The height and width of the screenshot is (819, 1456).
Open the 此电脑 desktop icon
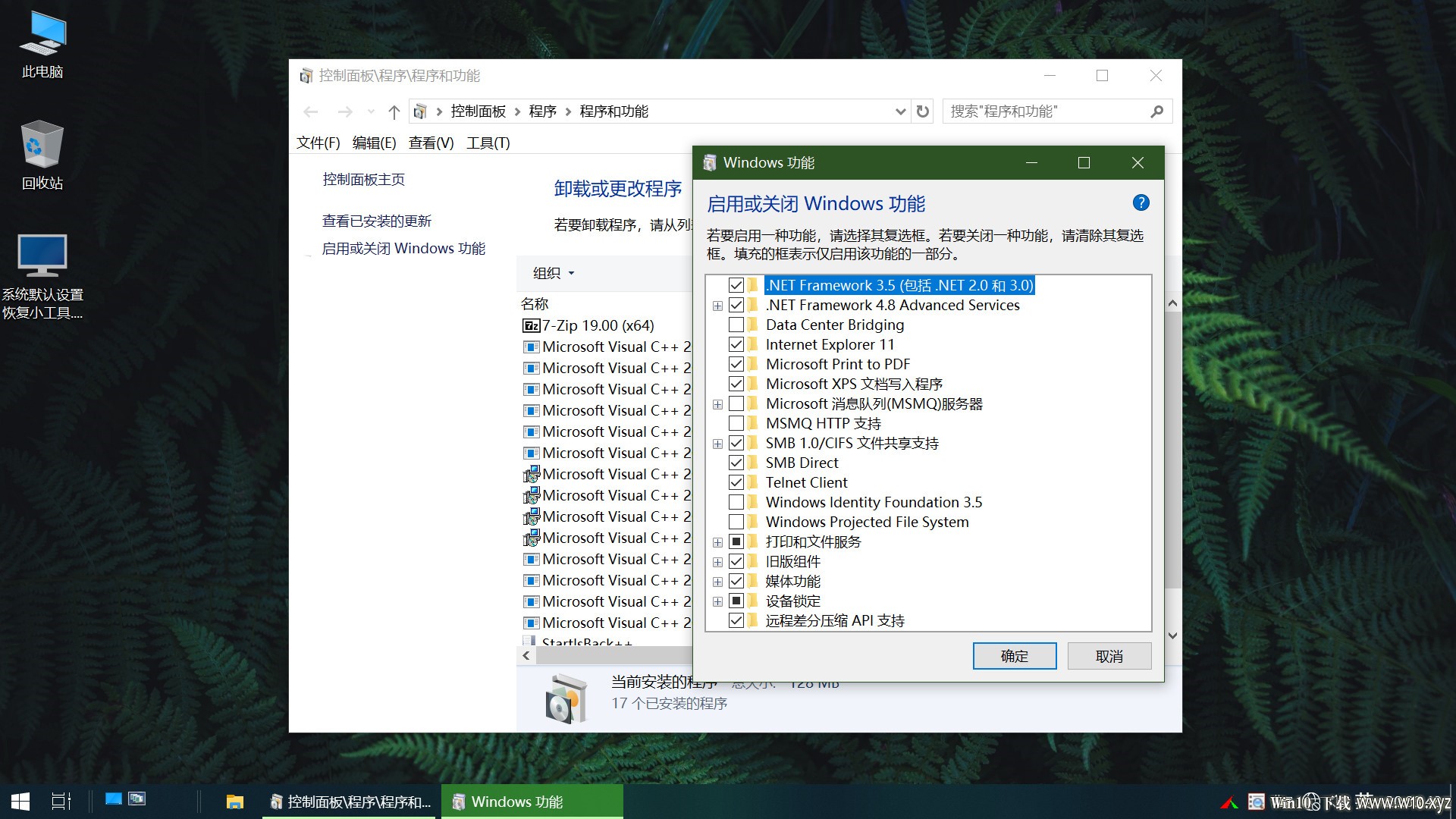pyautogui.click(x=42, y=45)
